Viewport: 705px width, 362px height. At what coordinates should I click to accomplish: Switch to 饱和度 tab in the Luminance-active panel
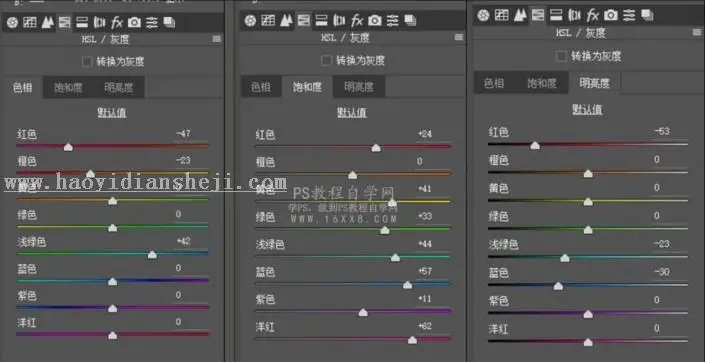542,83
